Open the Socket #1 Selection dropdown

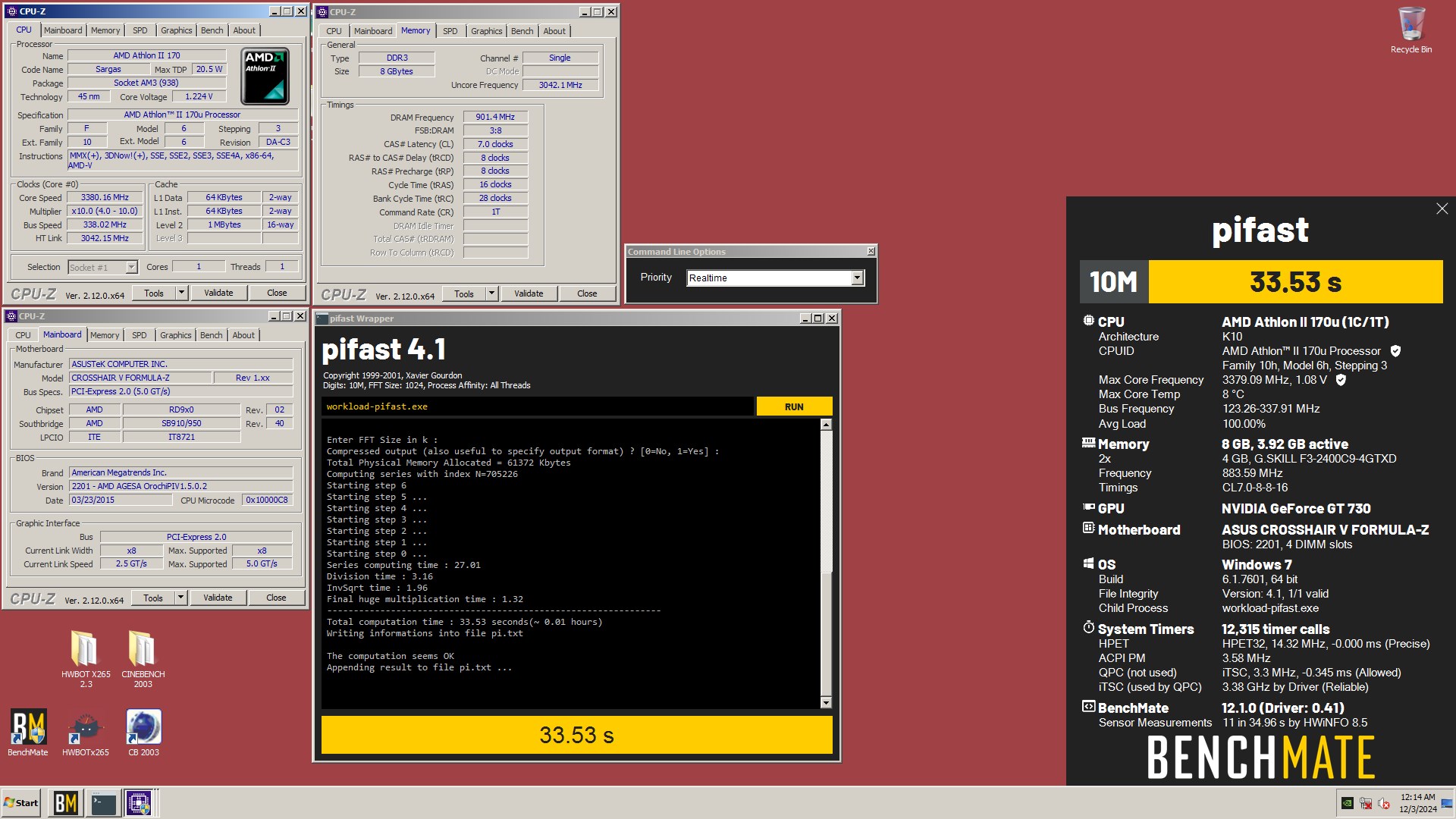pos(131,267)
